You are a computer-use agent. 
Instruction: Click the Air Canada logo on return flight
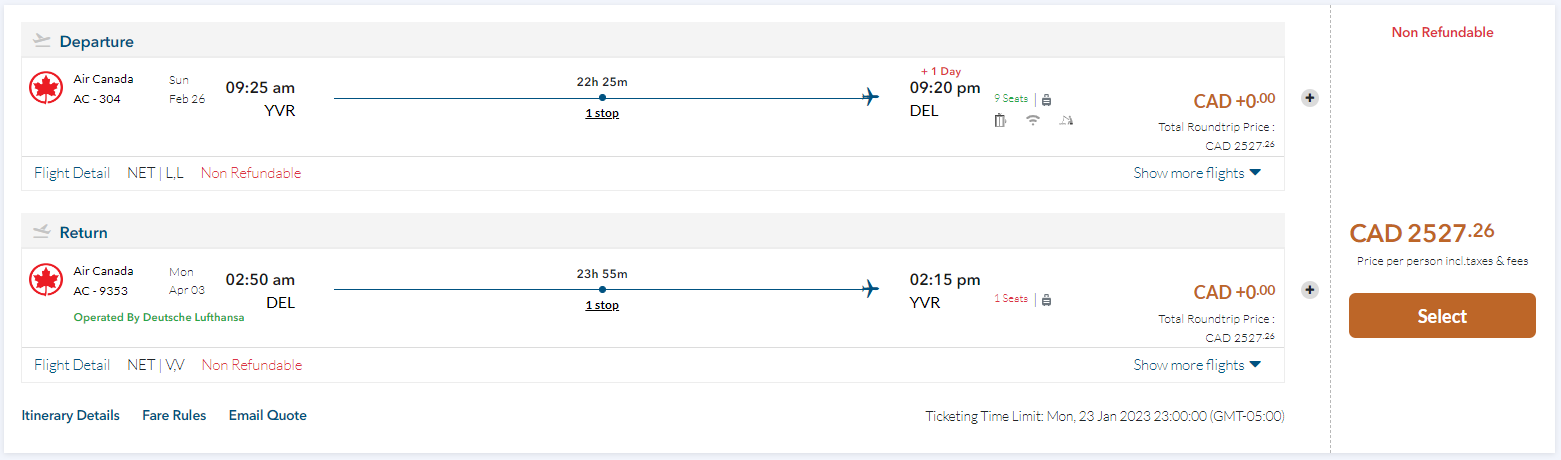point(46,280)
